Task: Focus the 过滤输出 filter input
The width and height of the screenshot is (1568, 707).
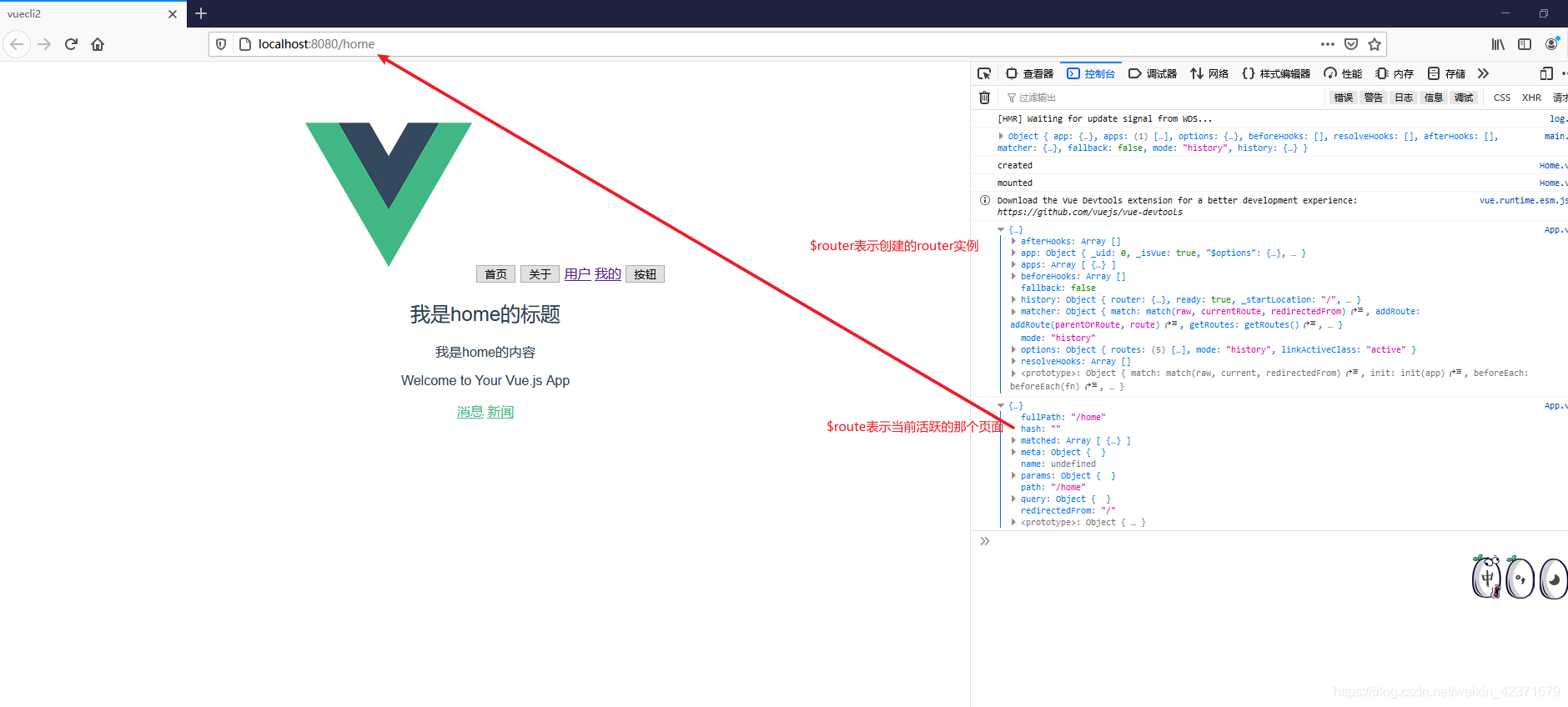Action: click(x=1163, y=98)
